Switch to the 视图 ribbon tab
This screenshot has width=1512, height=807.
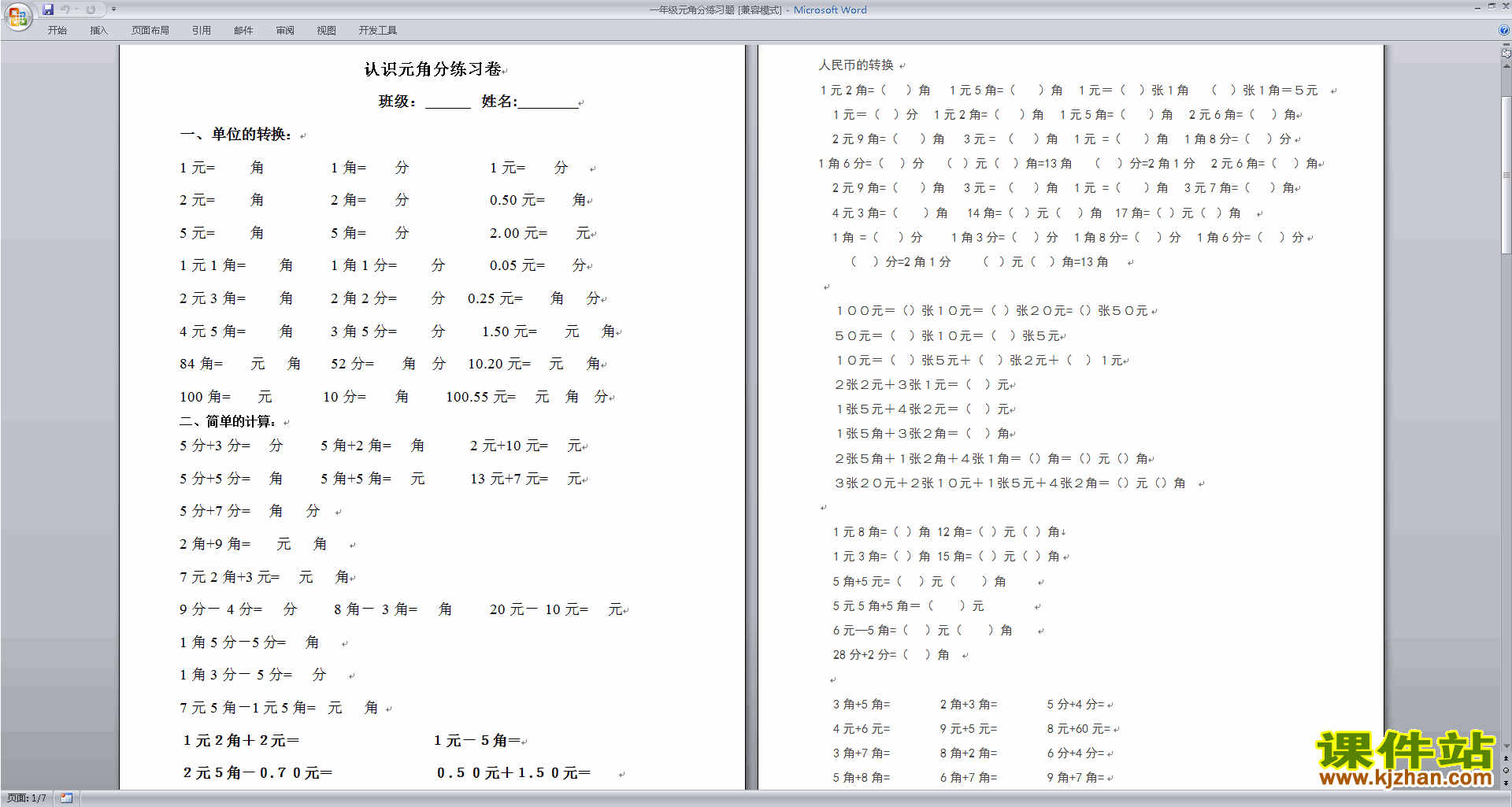point(327,31)
